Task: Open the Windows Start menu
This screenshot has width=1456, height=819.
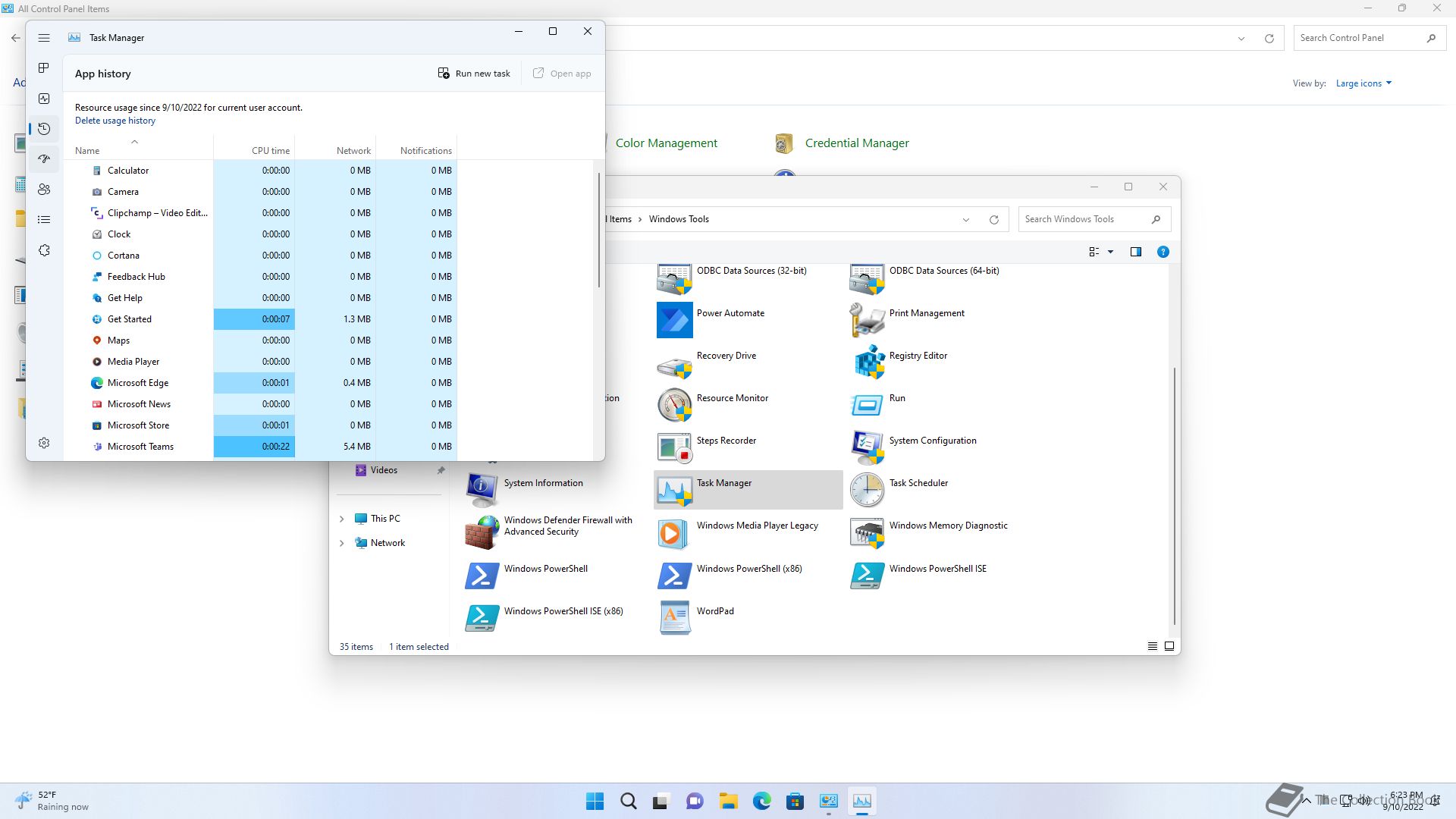Action: [x=595, y=802]
